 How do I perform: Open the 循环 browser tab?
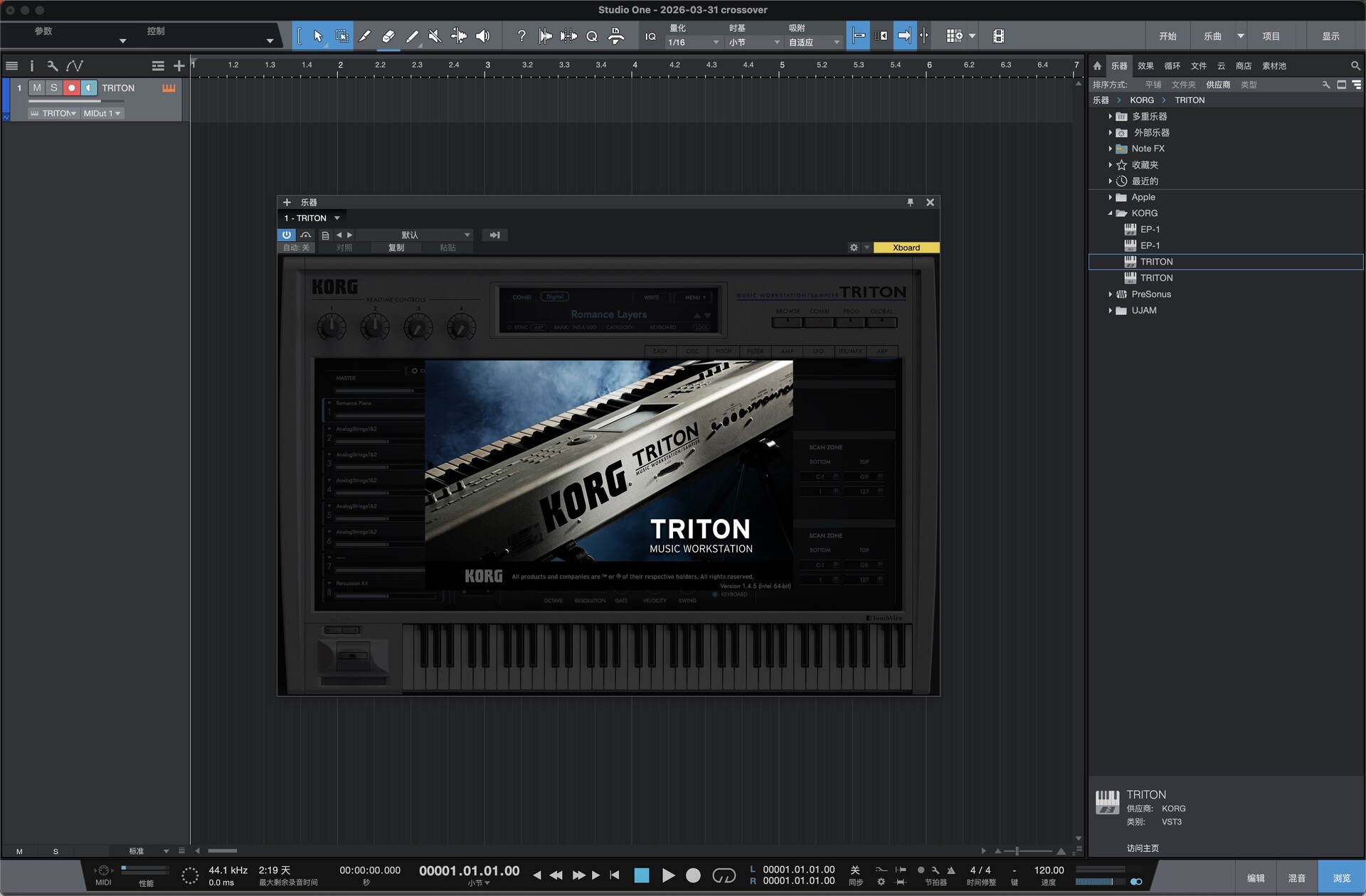(x=1172, y=66)
